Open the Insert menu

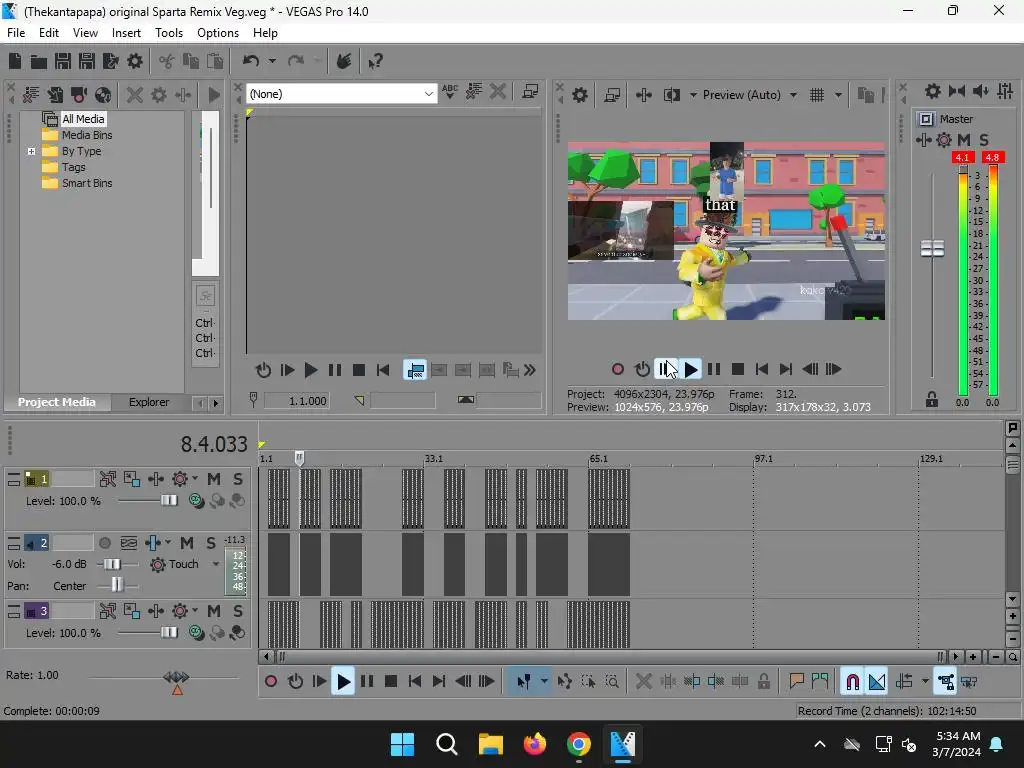[x=126, y=33]
